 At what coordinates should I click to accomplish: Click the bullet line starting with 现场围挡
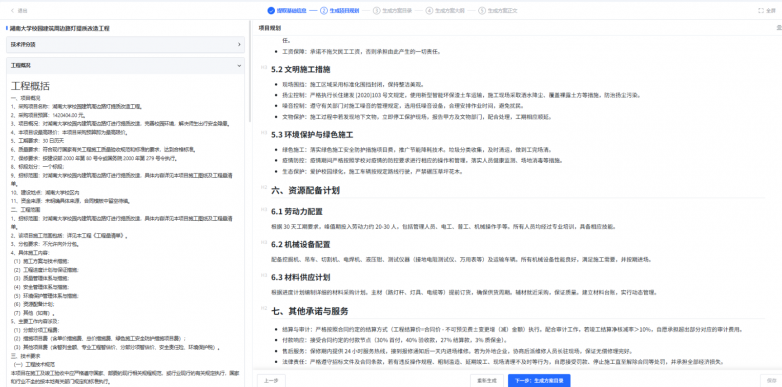[x=354, y=84]
